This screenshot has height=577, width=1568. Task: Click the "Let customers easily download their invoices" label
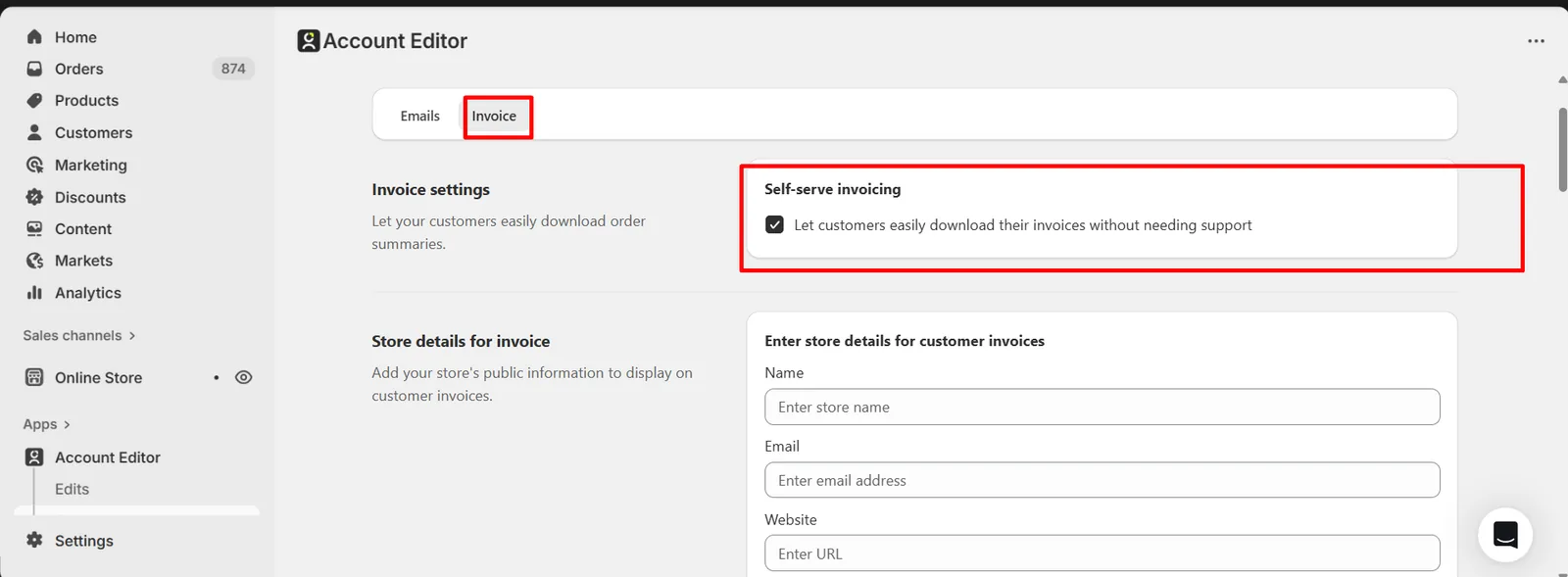click(1023, 225)
